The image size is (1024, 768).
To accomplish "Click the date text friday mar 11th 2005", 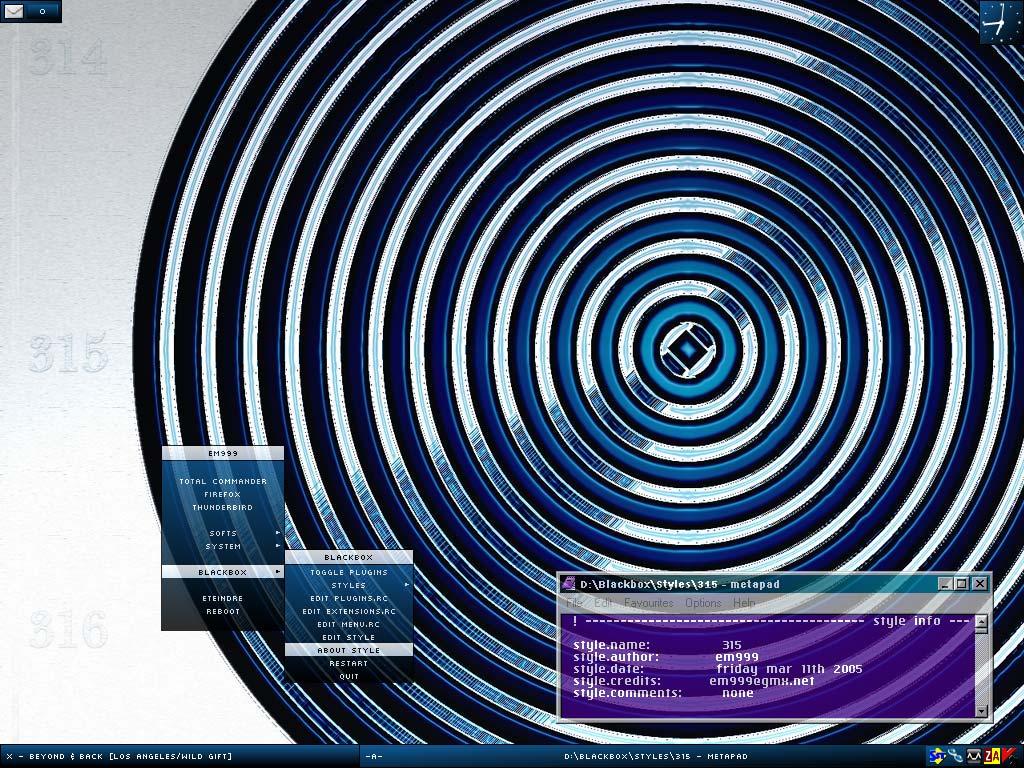I will click(x=790, y=669).
